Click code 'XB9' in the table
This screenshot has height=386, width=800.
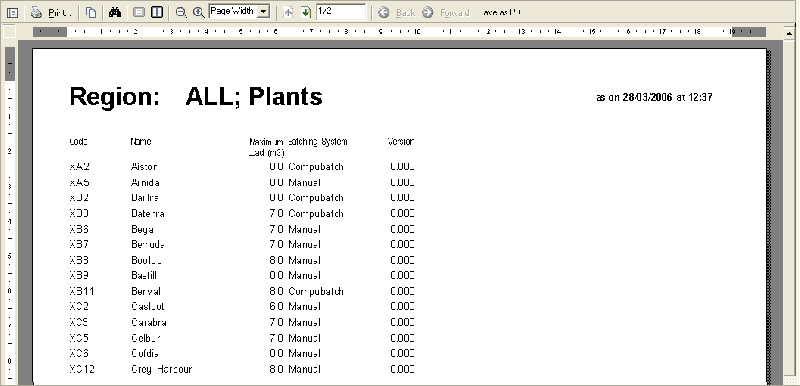pyautogui.click(x=79, y=275)
